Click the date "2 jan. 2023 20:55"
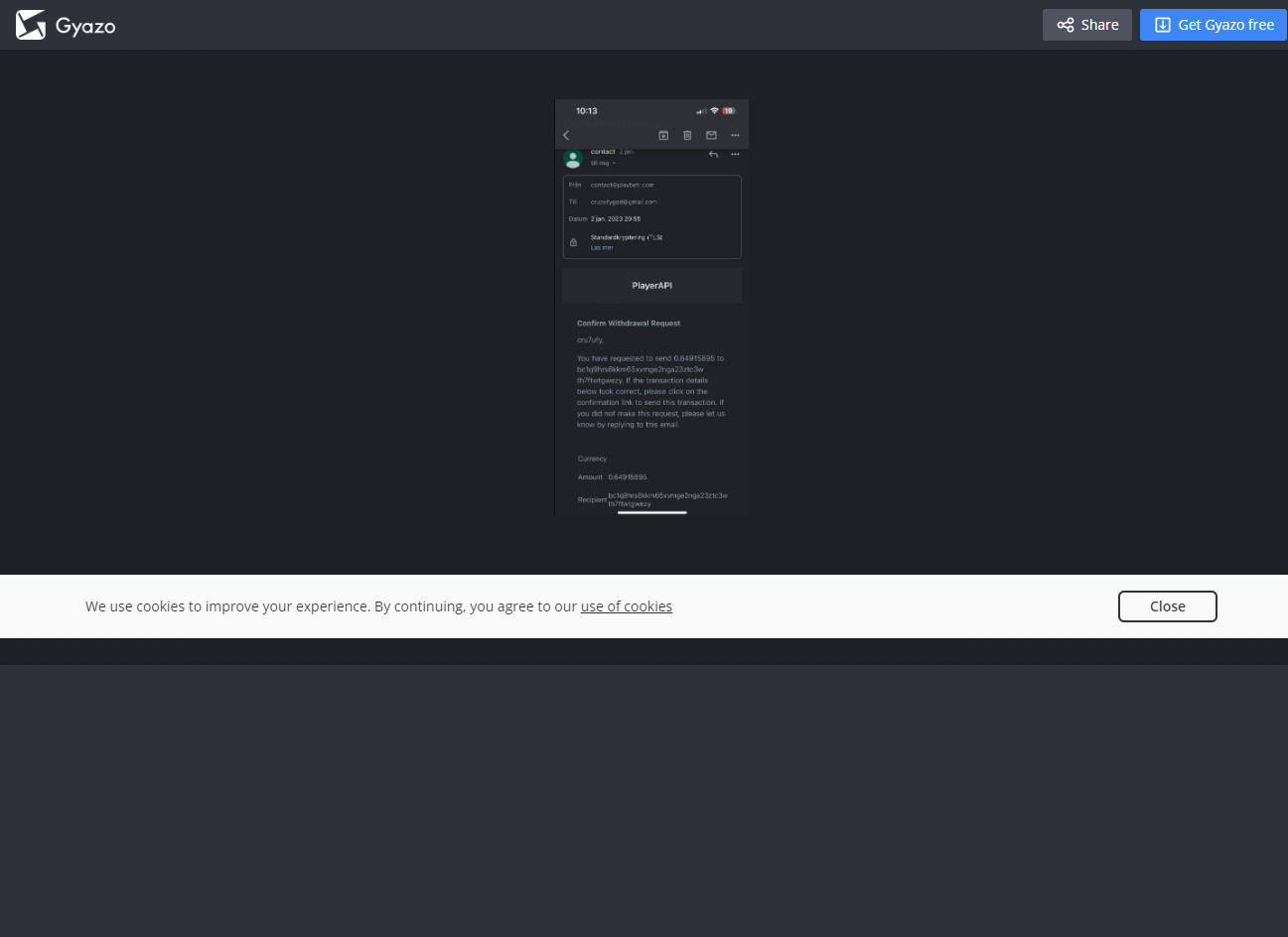The width and height of the screenshot is (1288, 937). (616, 218)
